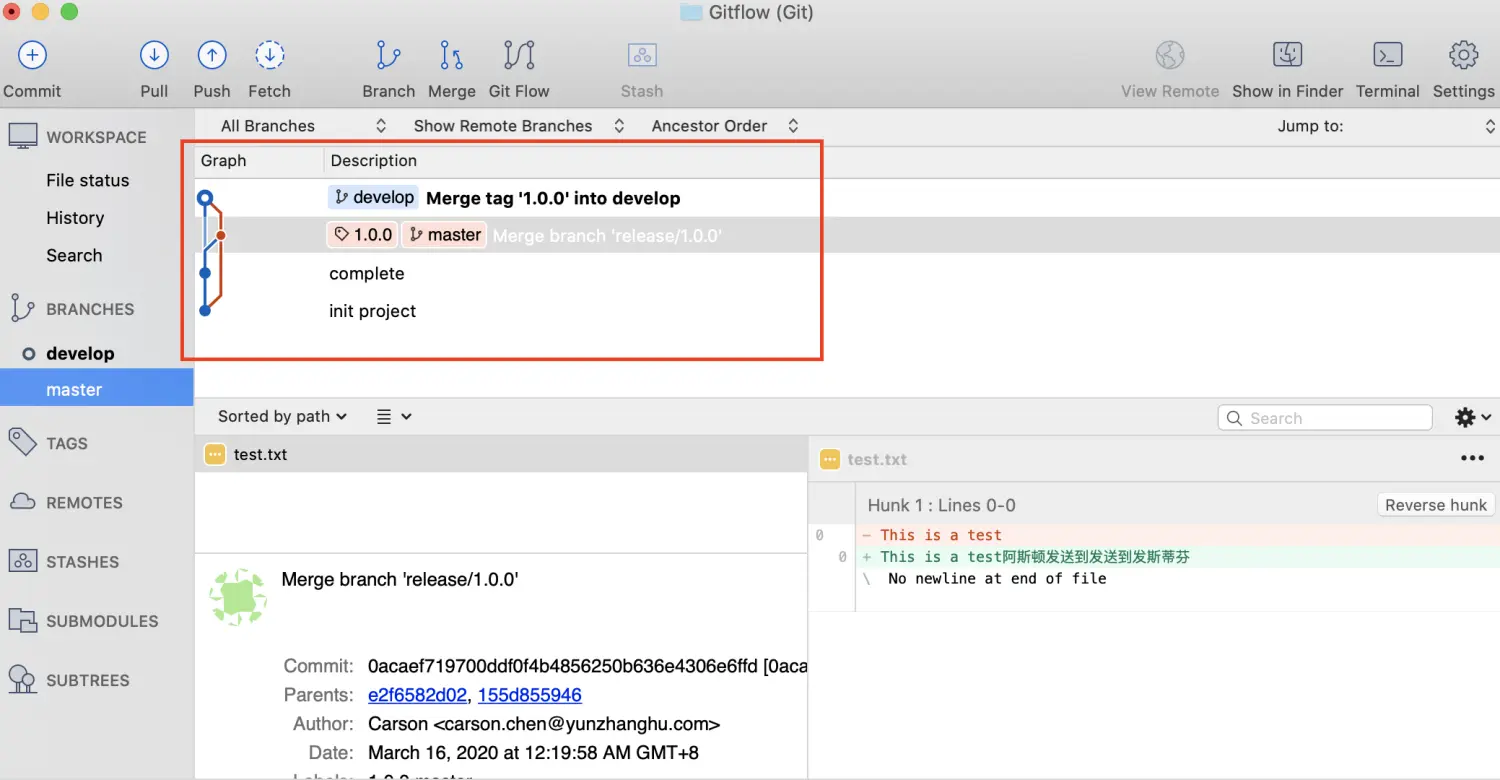
Task: Click the Pull toolbar icon
Action: point(154,56)
